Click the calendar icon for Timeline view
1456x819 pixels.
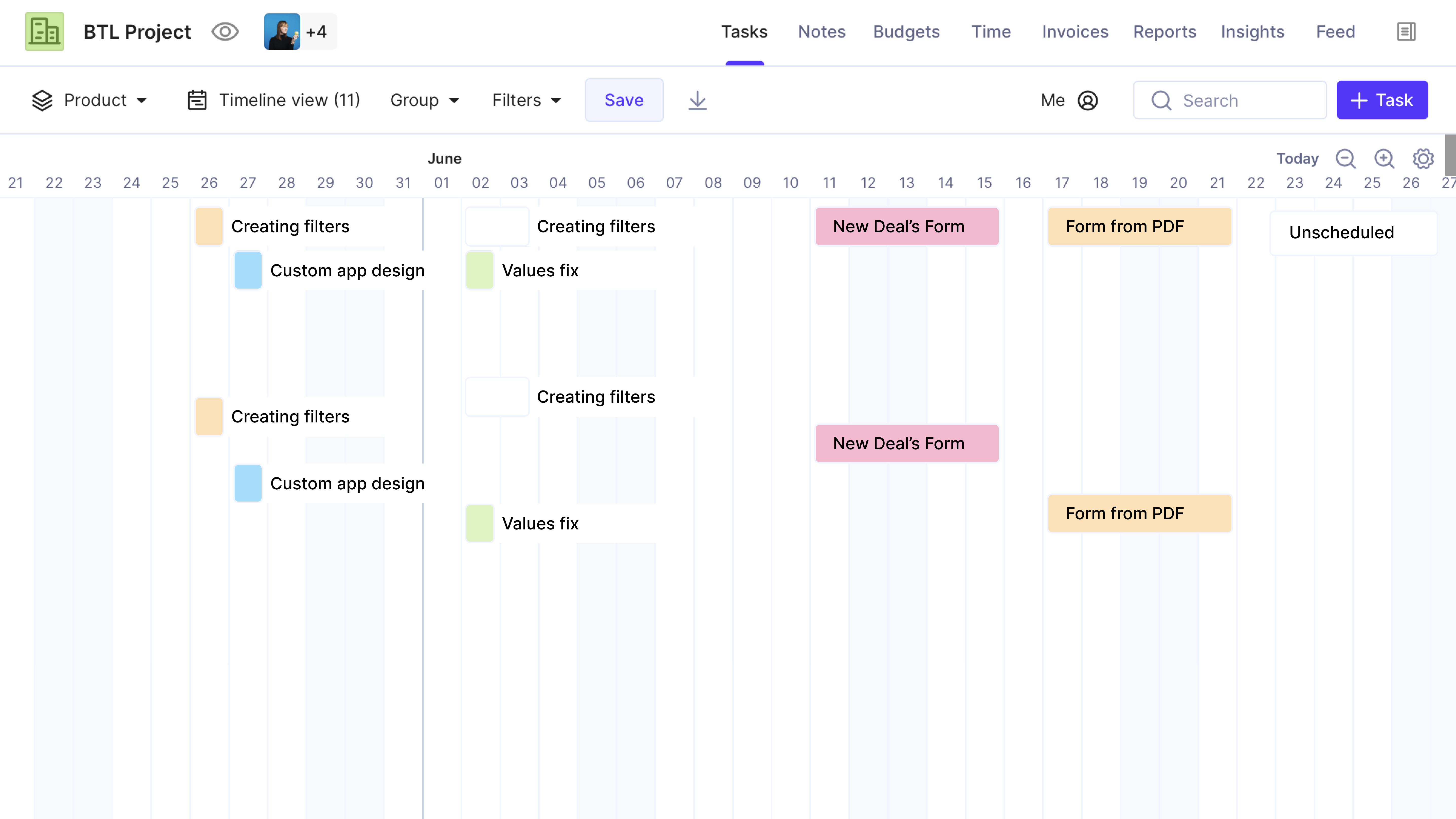point(197,100)
